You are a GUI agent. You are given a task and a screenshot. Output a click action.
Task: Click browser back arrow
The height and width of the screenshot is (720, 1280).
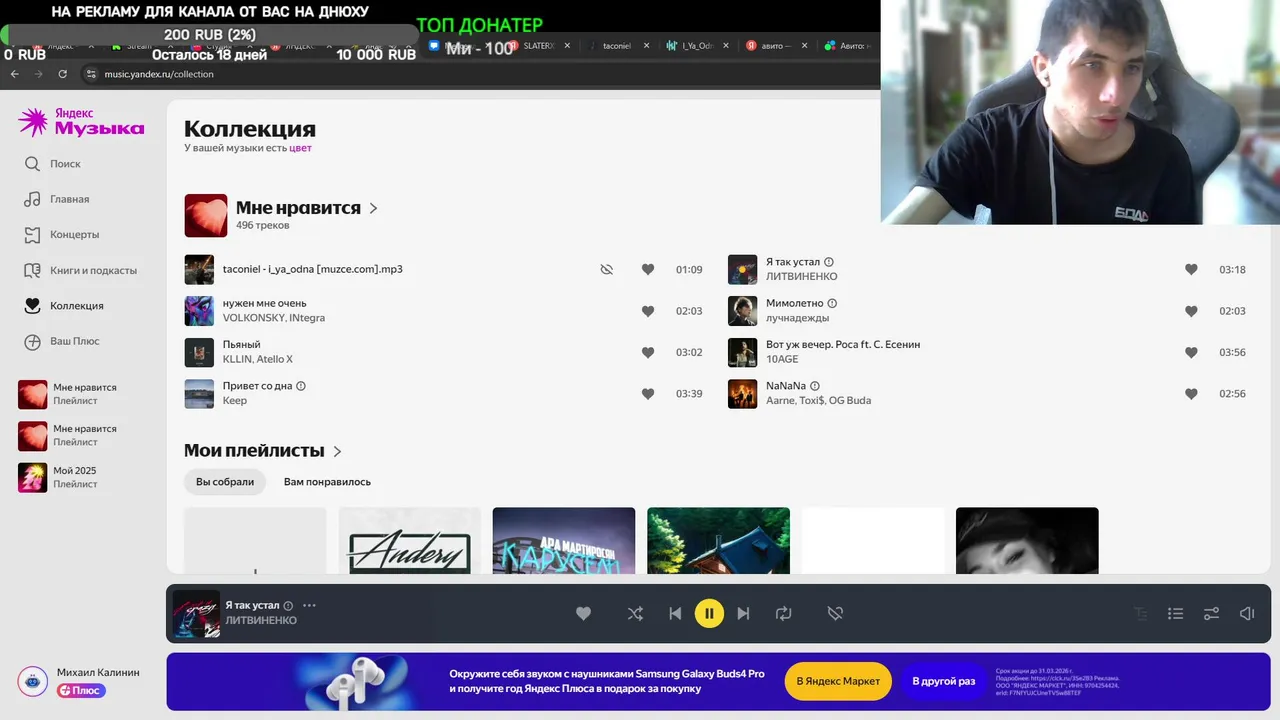pos(15,74)
